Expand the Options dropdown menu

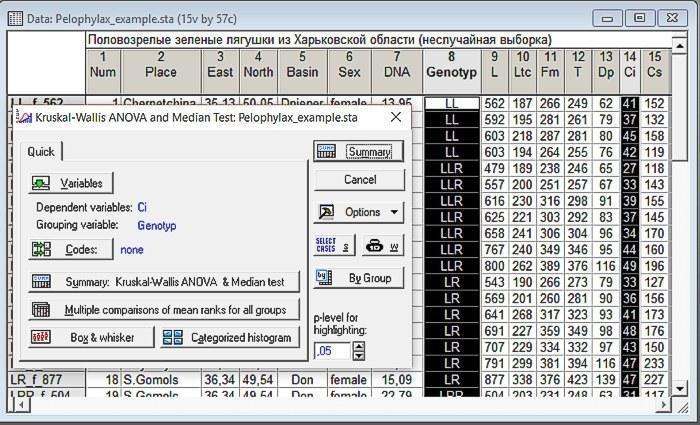(358, 212)
